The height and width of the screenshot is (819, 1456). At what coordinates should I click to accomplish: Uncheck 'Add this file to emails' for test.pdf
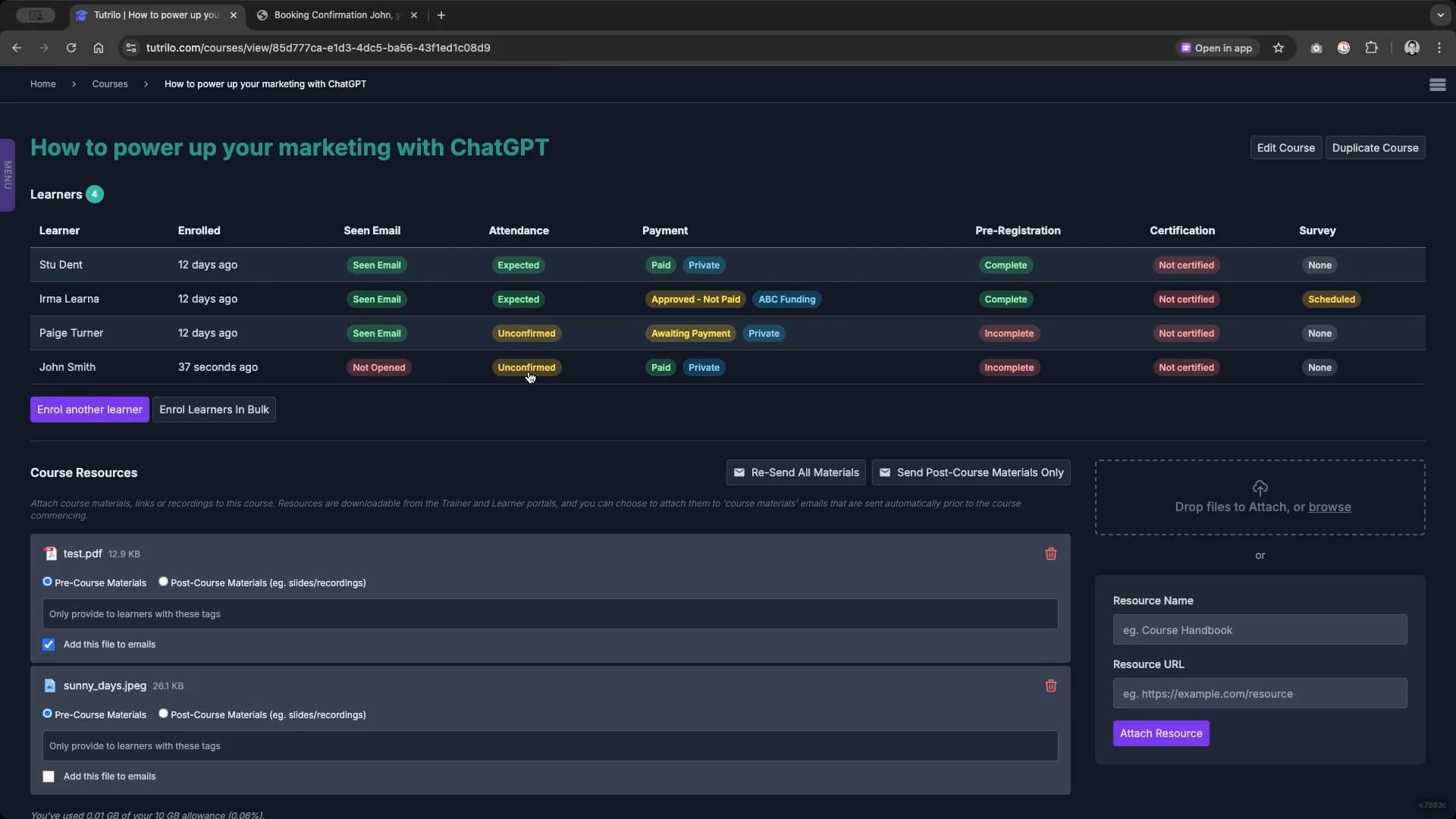(49, 645)
